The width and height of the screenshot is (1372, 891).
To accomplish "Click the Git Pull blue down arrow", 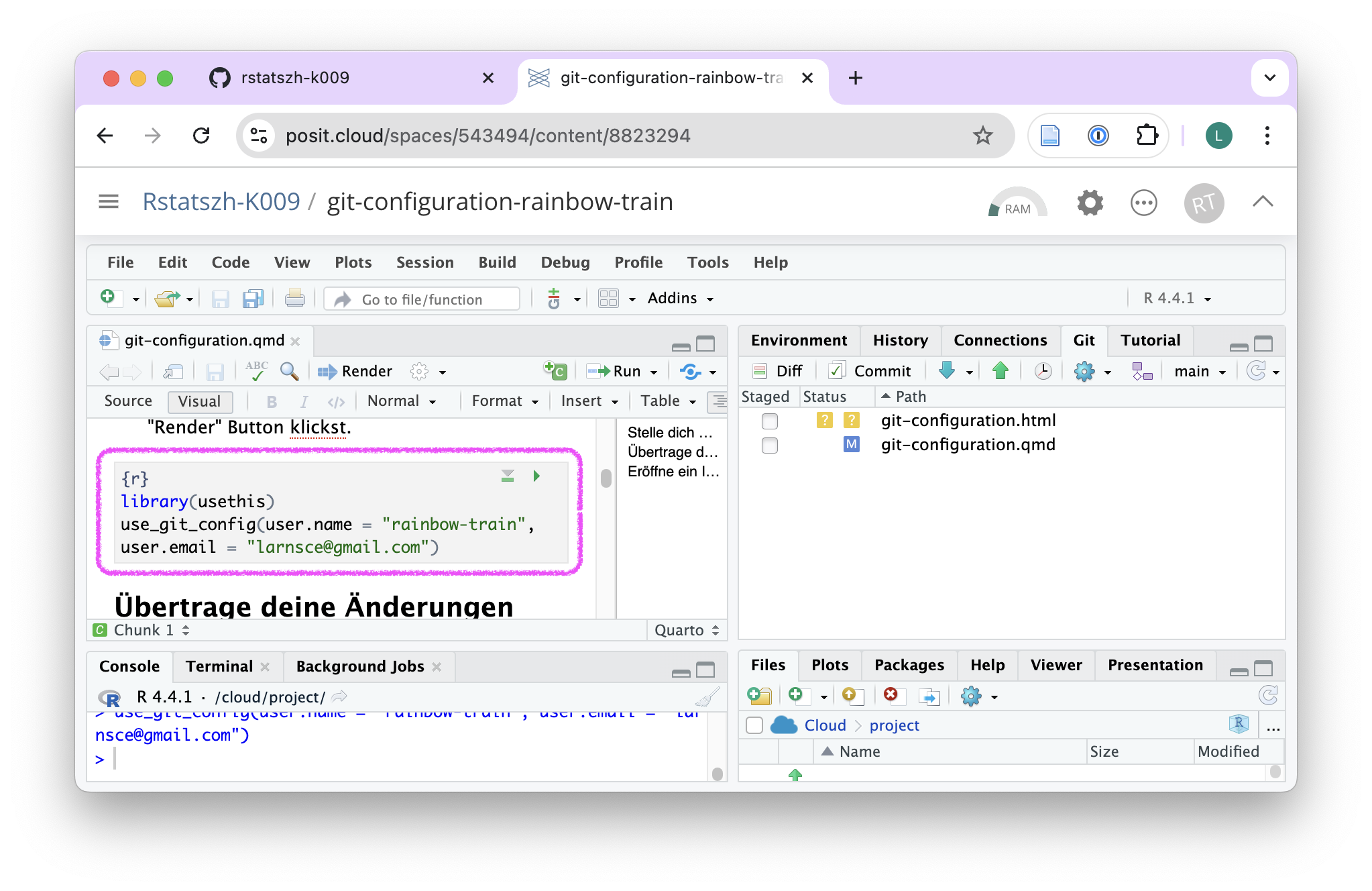I will tap(947, 370).
